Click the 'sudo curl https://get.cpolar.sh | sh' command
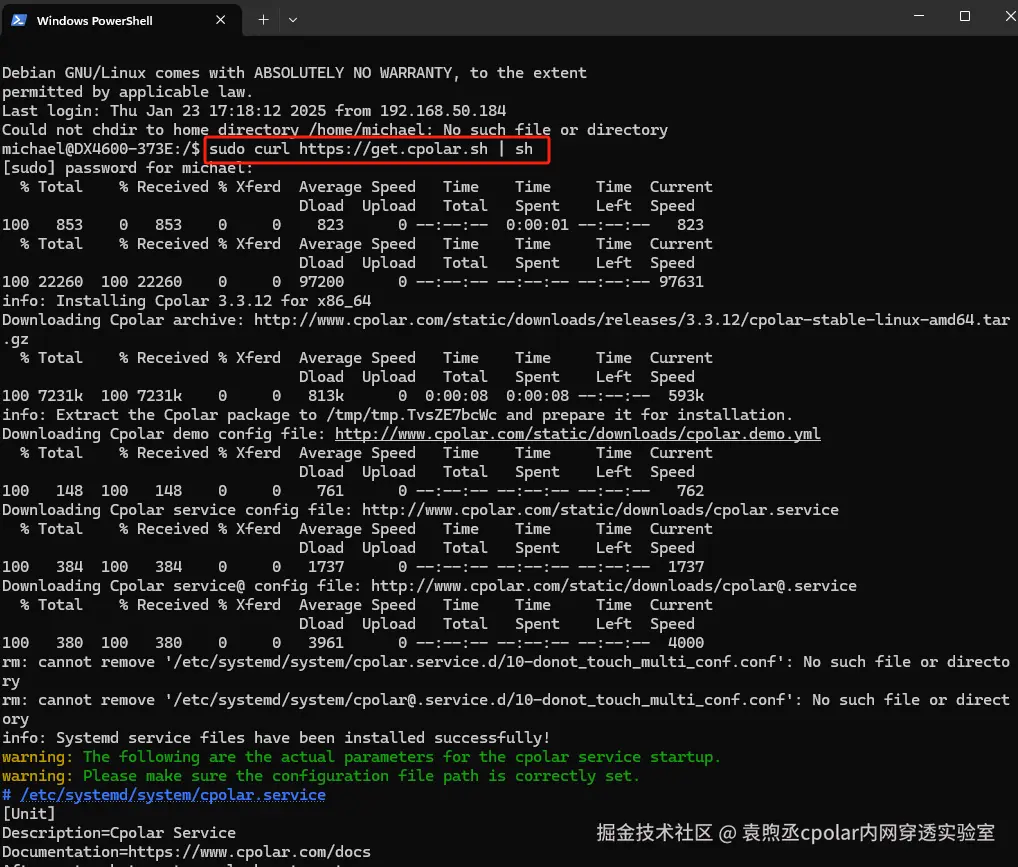The width and height of the screenshot is (1018, 867). coord(371,149)
